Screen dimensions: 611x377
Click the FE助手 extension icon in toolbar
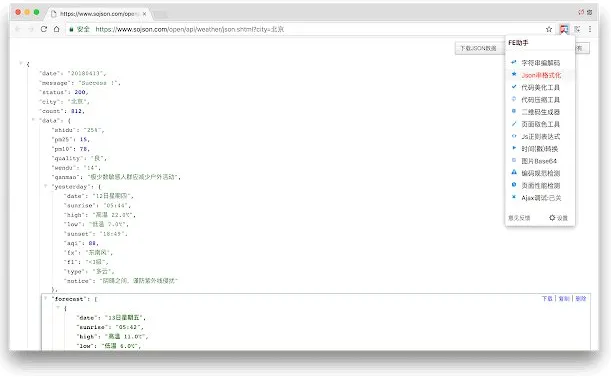(x=564, y=29)
